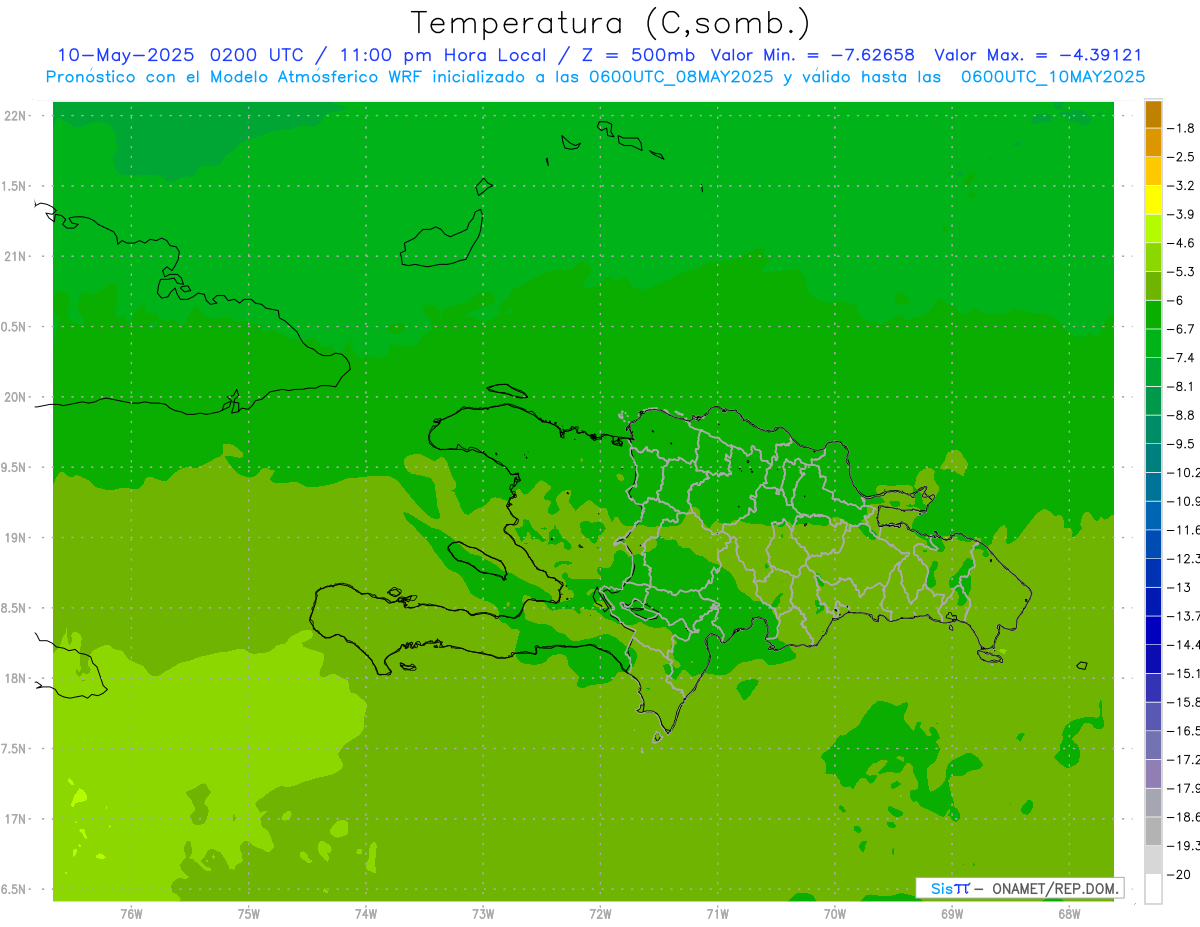Click the '19N' latitude label
The image size is (1200, 927).
click(16, 538)
